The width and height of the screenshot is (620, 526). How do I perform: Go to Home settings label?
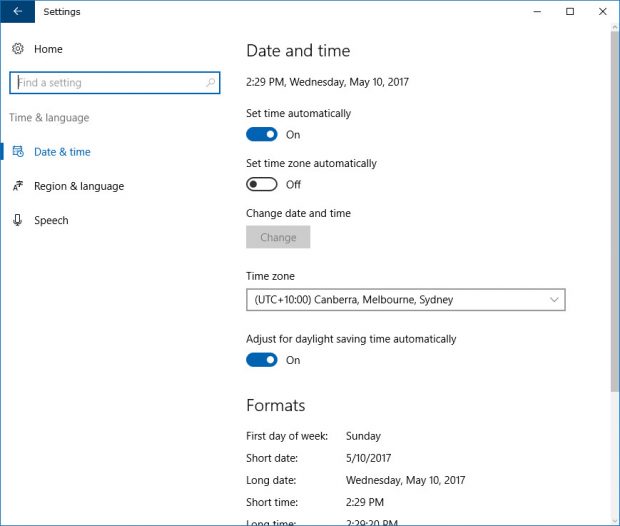click(x=48, y=49)
